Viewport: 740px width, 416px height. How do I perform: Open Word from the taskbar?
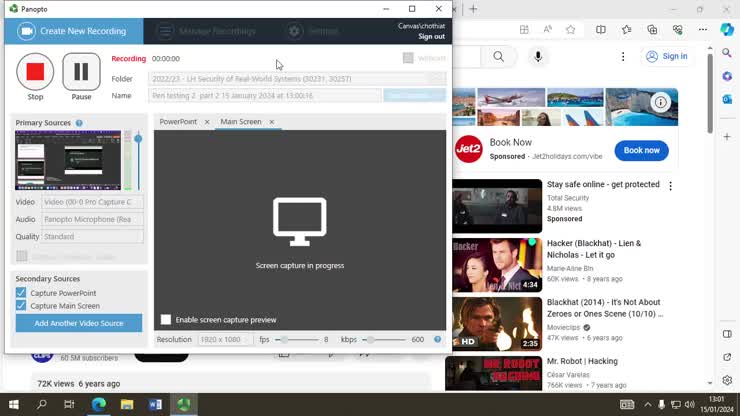click(x=155, y=404)
